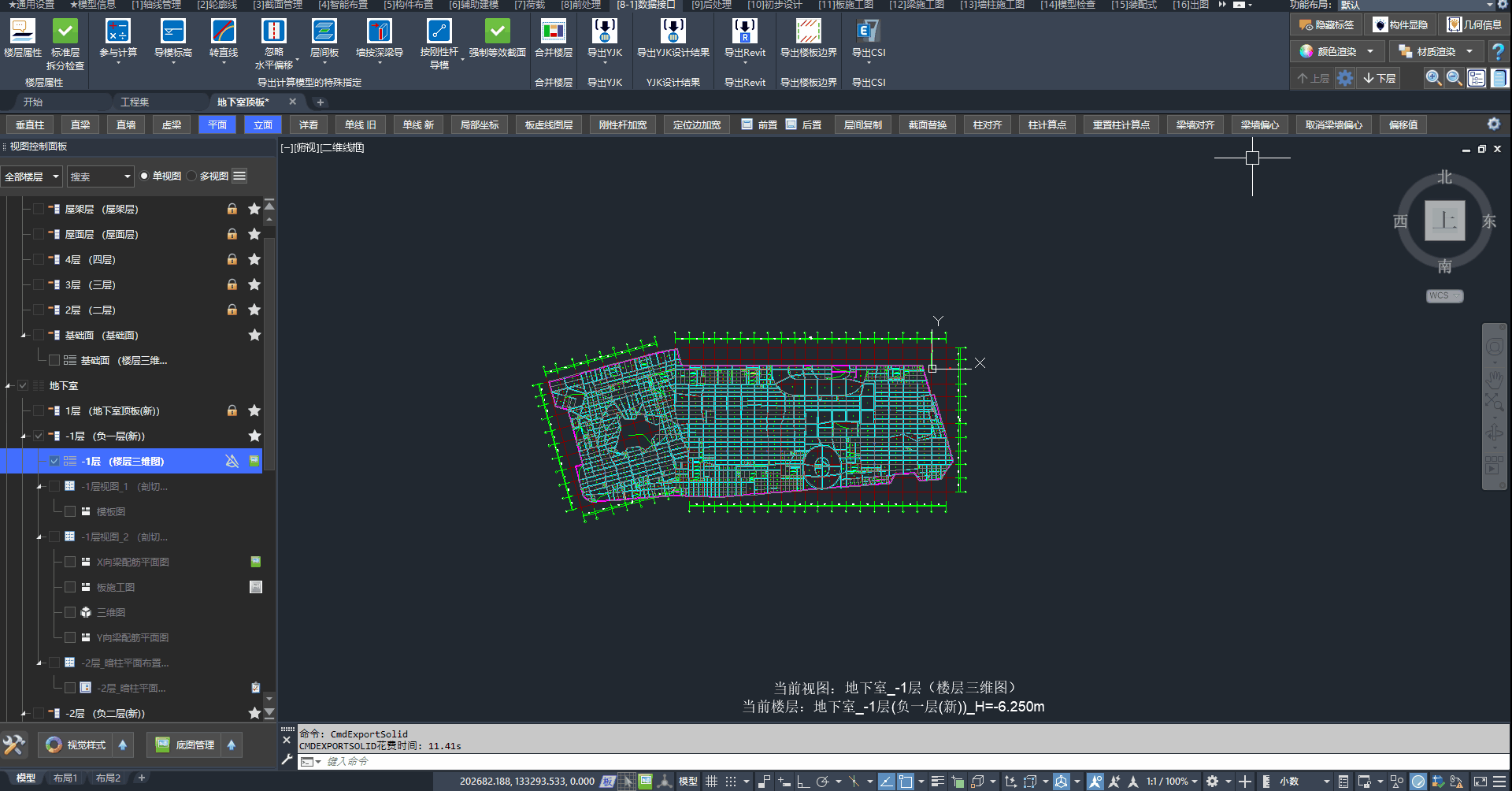Viewport: 1512px width, 791px height.
Task: Collapse the 地下室 tree node
Action: pos(8,385)
